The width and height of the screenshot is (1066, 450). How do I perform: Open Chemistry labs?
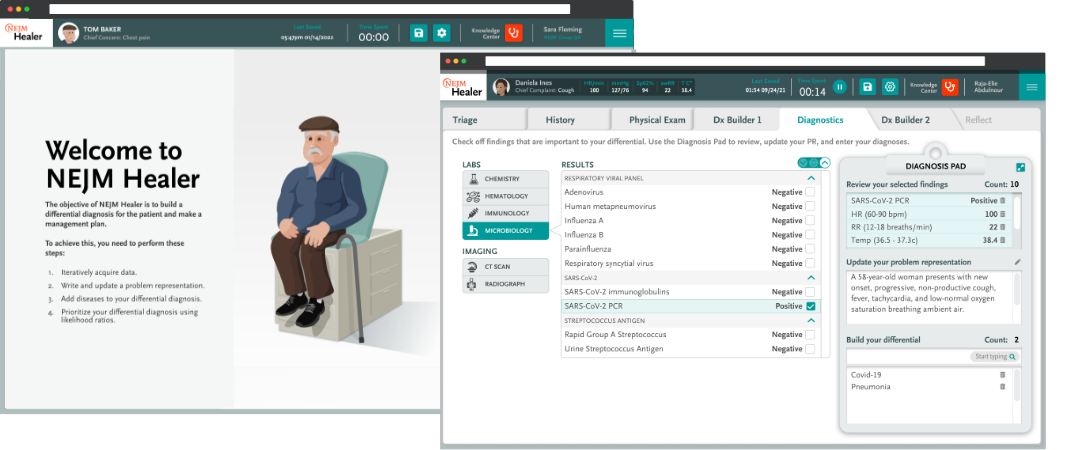(x=505, y=179)
